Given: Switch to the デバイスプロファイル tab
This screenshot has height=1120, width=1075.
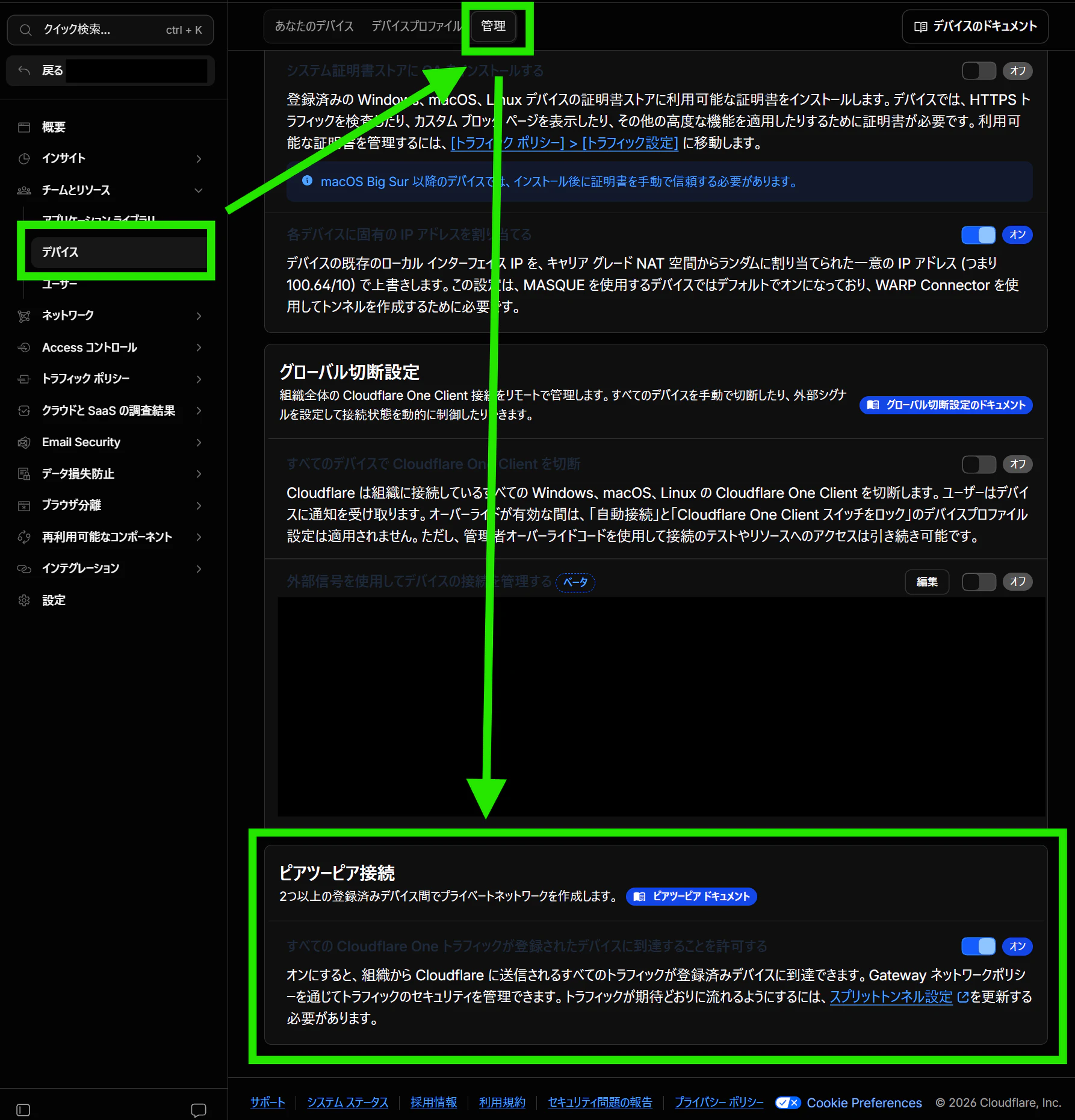Looking at the screenshot, I should [x=417, y=26].
